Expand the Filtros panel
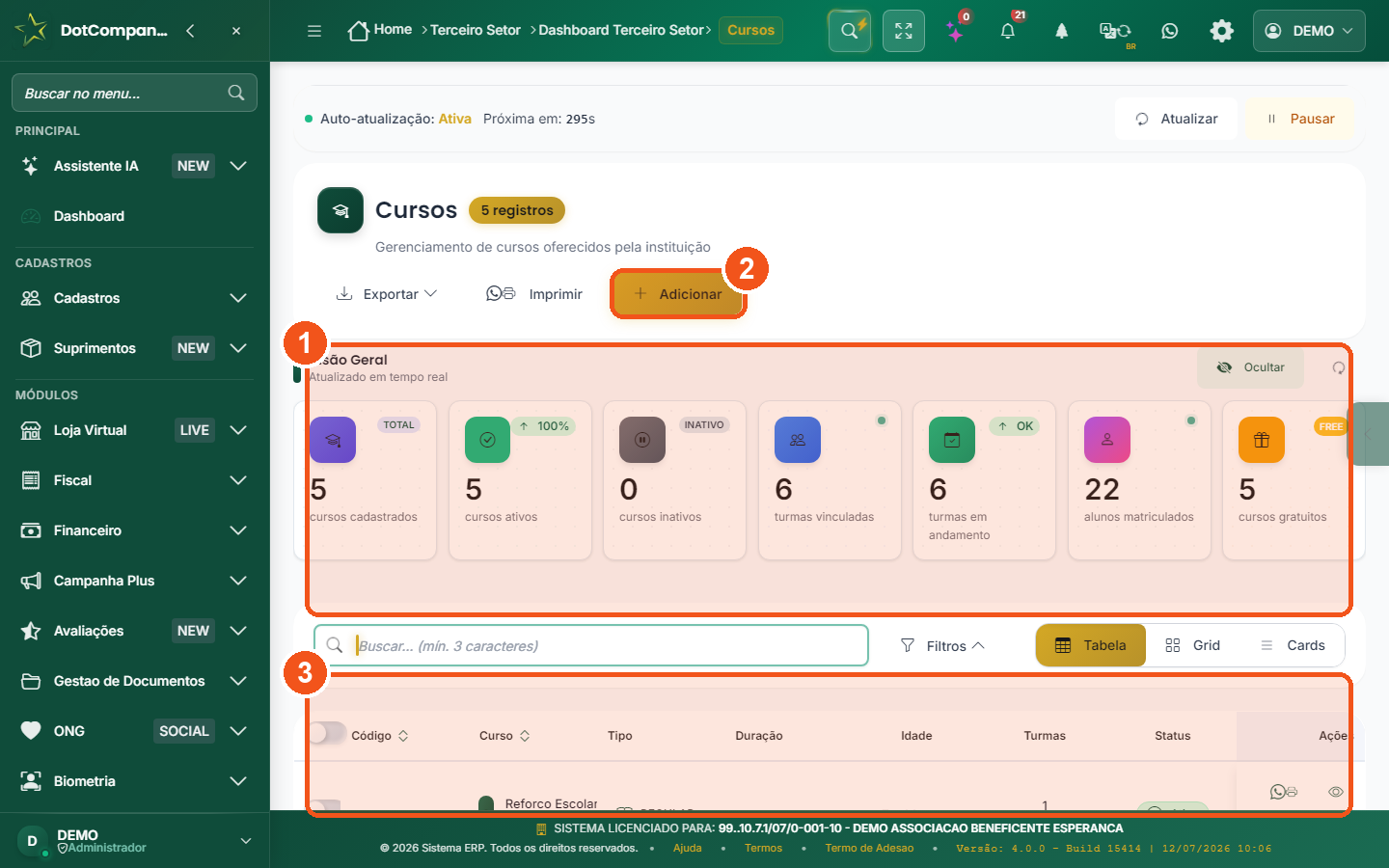The width and height of the screenshot is (1389, 868). pos(942,646)
